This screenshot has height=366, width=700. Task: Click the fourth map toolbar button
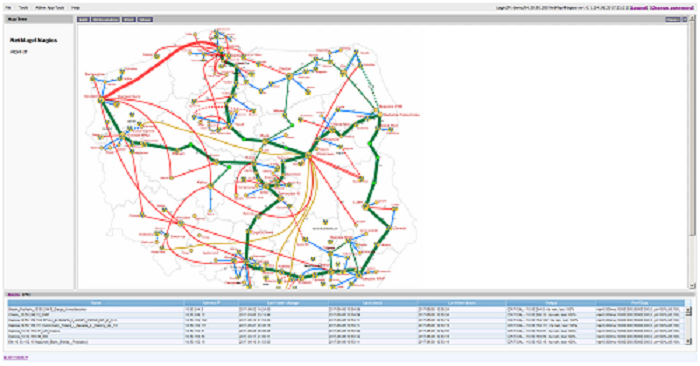(x=145, y=20)
